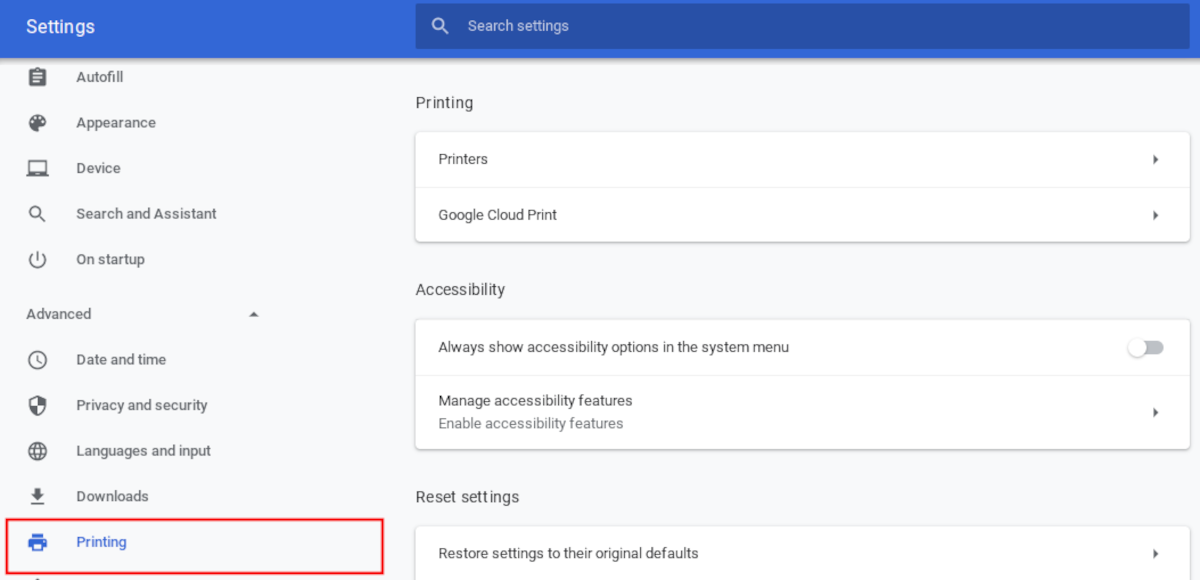This screenshot has width=1200, height=580.
Task: Collapse the Advanced settings section
Action: tap(254, 313)
